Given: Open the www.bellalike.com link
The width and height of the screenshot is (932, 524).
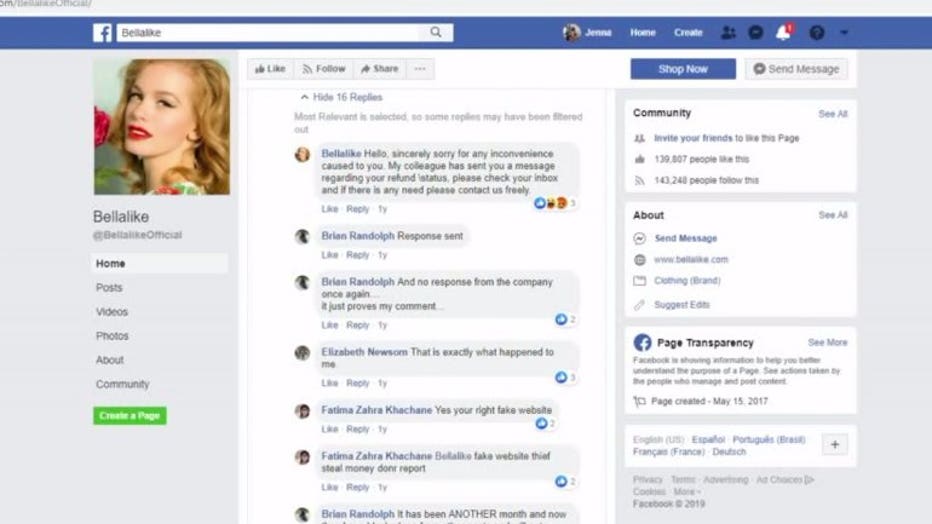Looking at the screenshot, I should [691, 260].
